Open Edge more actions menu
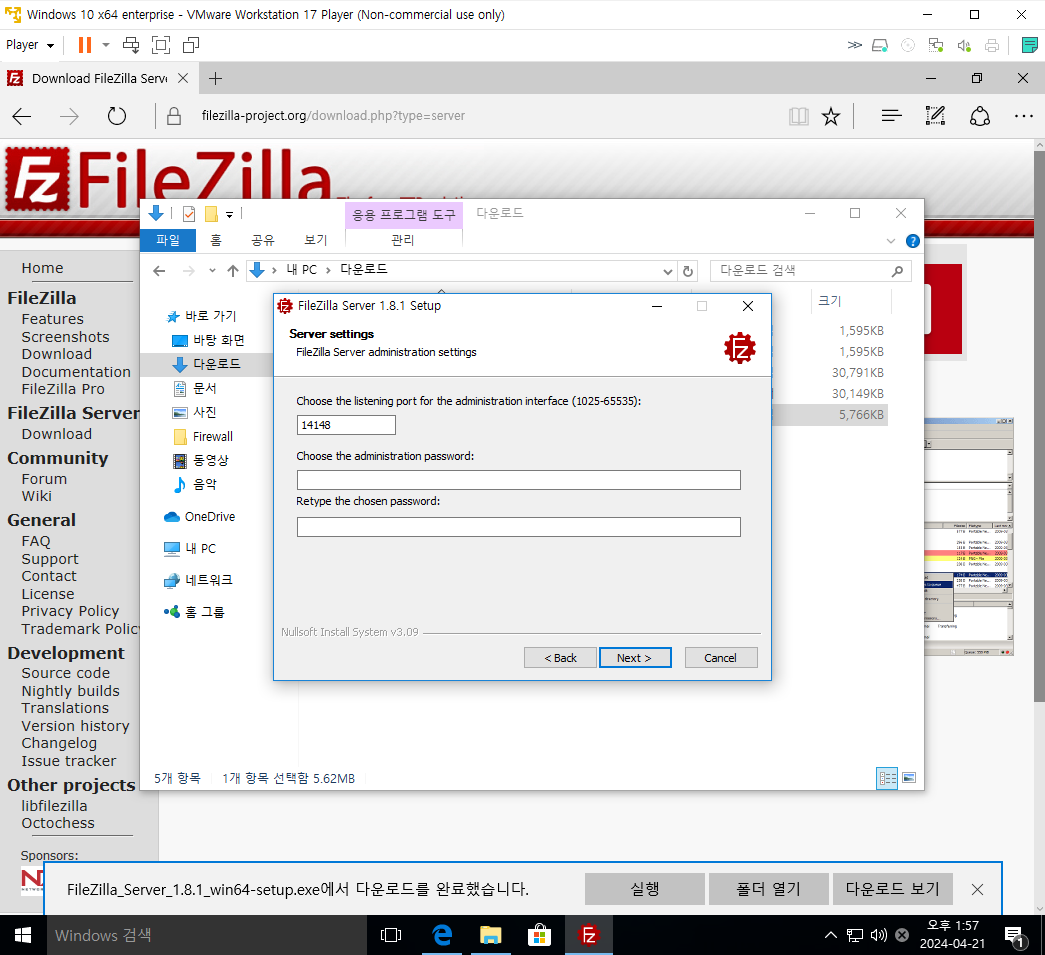Viewport: 1045px width, 955px height. [1024, 116]
